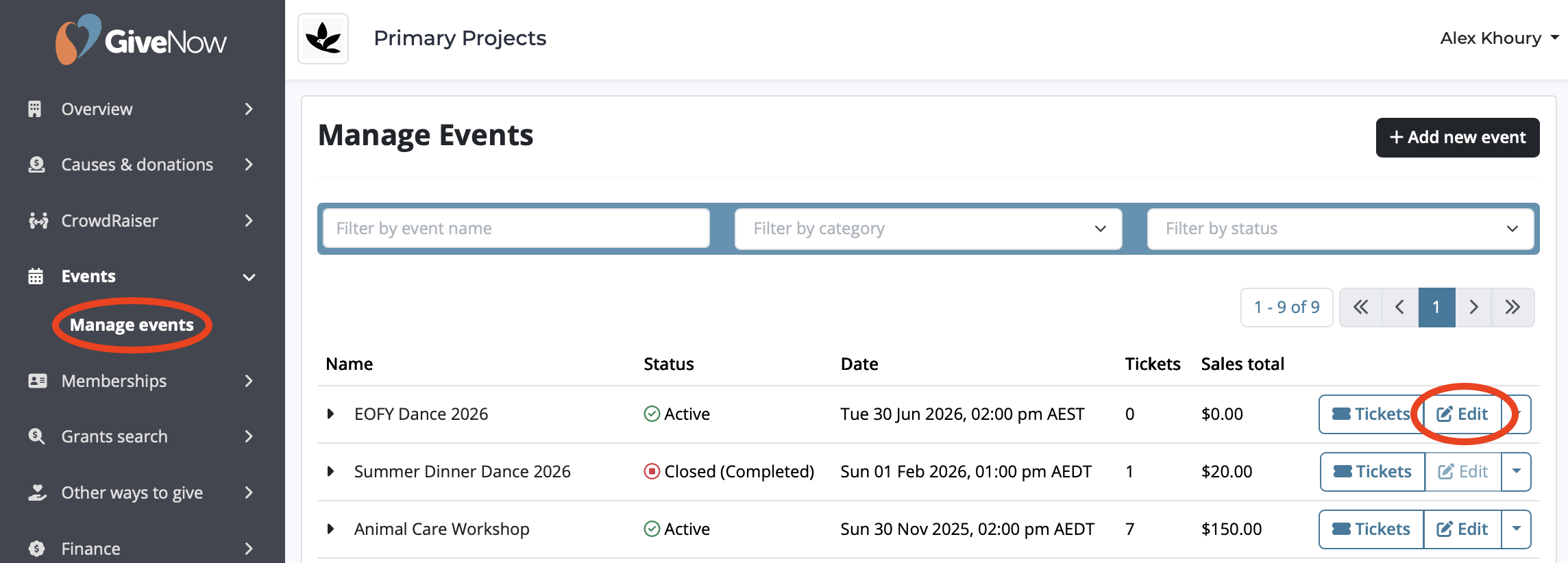Expand the Overview menu chevron

pyautogui.click(x=249, y=109)
